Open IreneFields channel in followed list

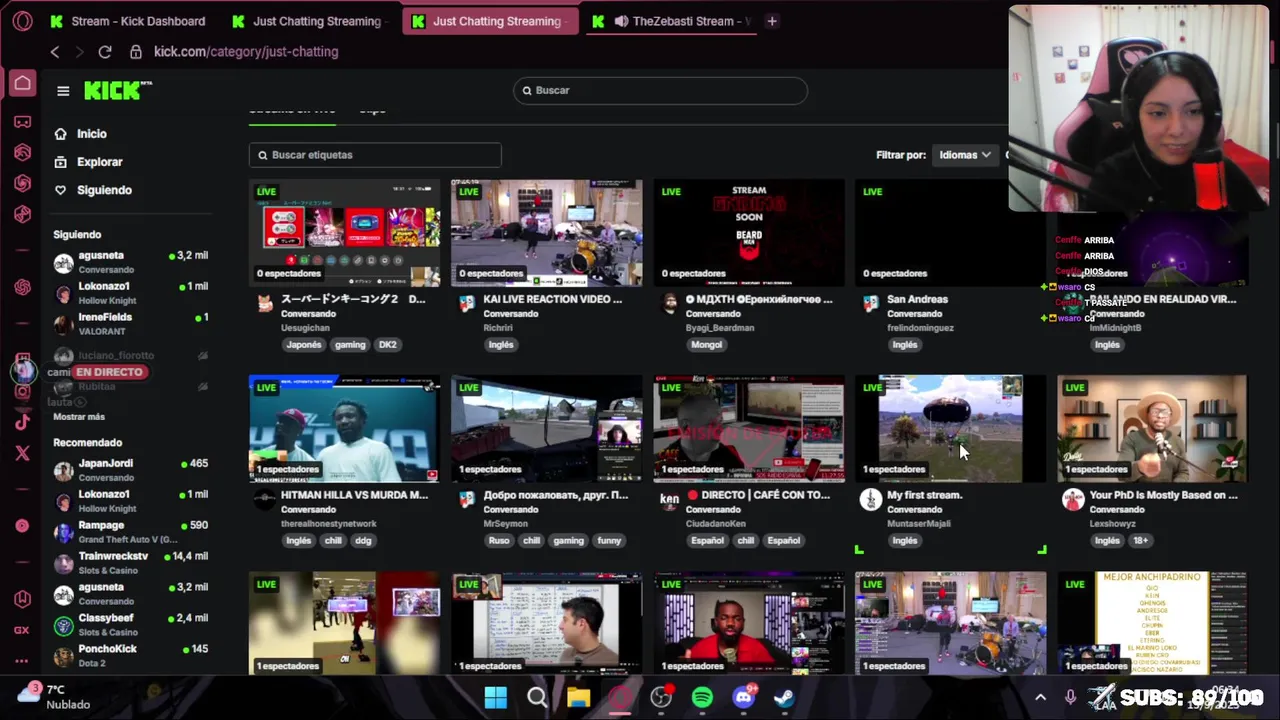click(131, 323)
